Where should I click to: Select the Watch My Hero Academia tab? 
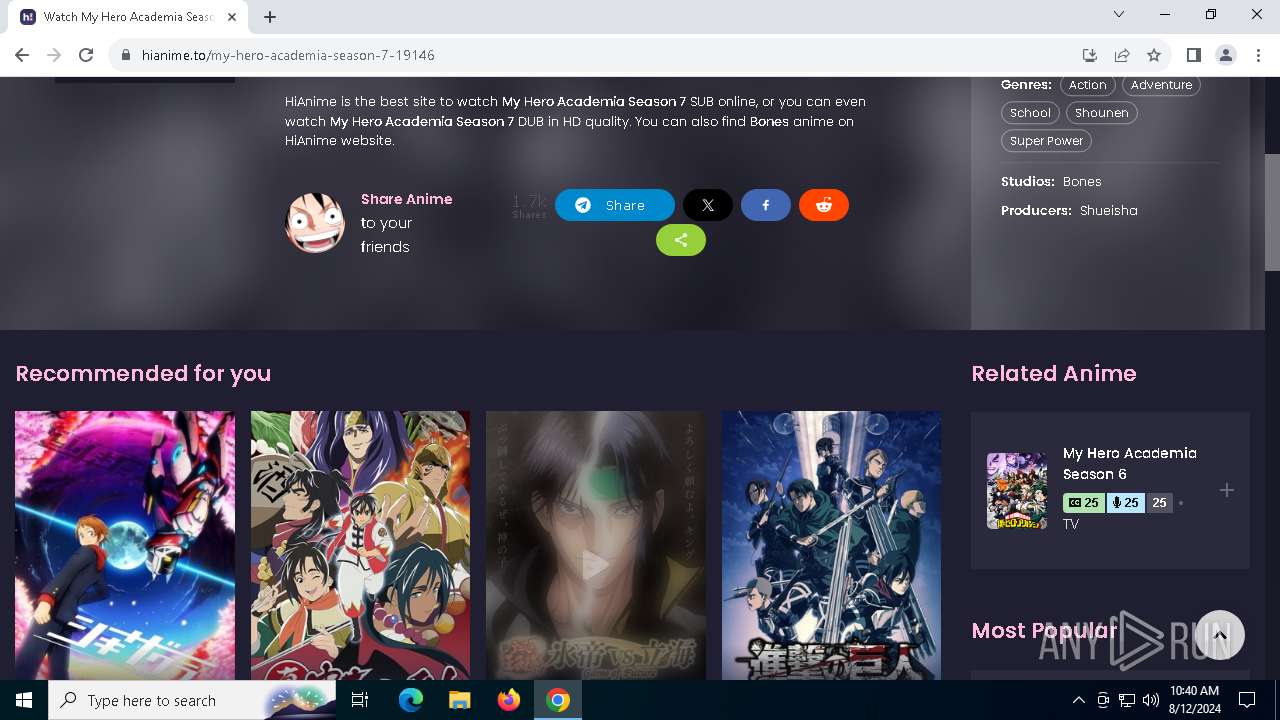[129, 17]
